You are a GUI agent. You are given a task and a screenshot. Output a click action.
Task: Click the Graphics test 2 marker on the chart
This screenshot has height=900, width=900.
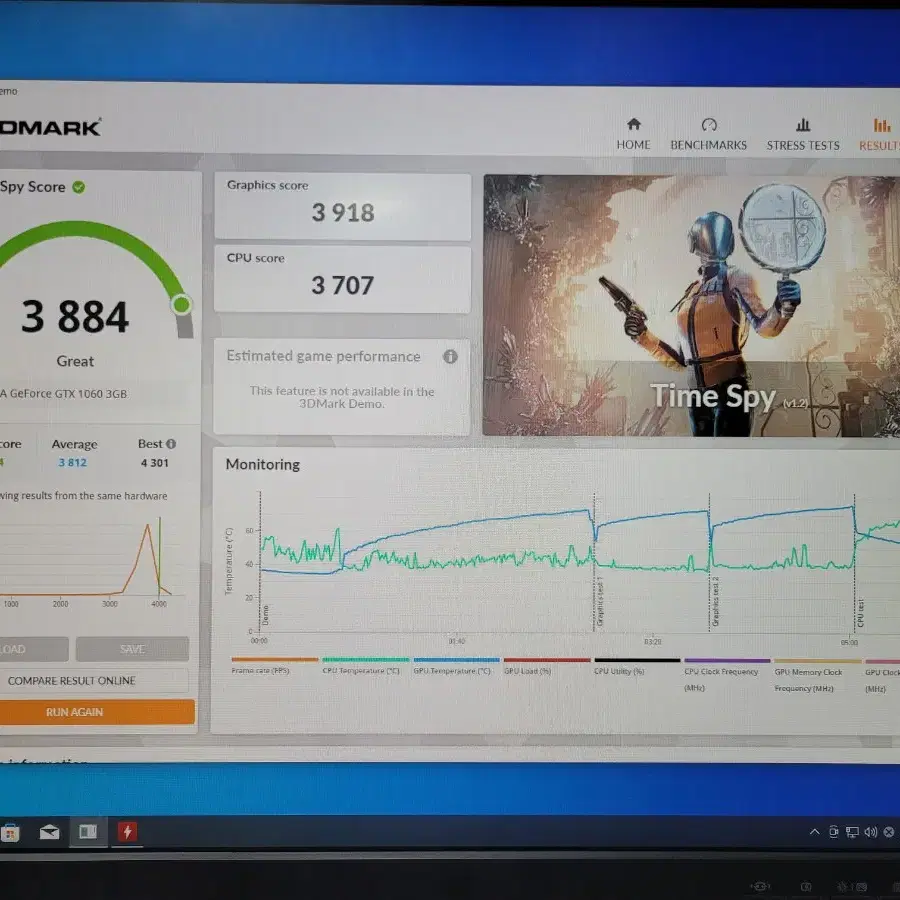(715, 602)
